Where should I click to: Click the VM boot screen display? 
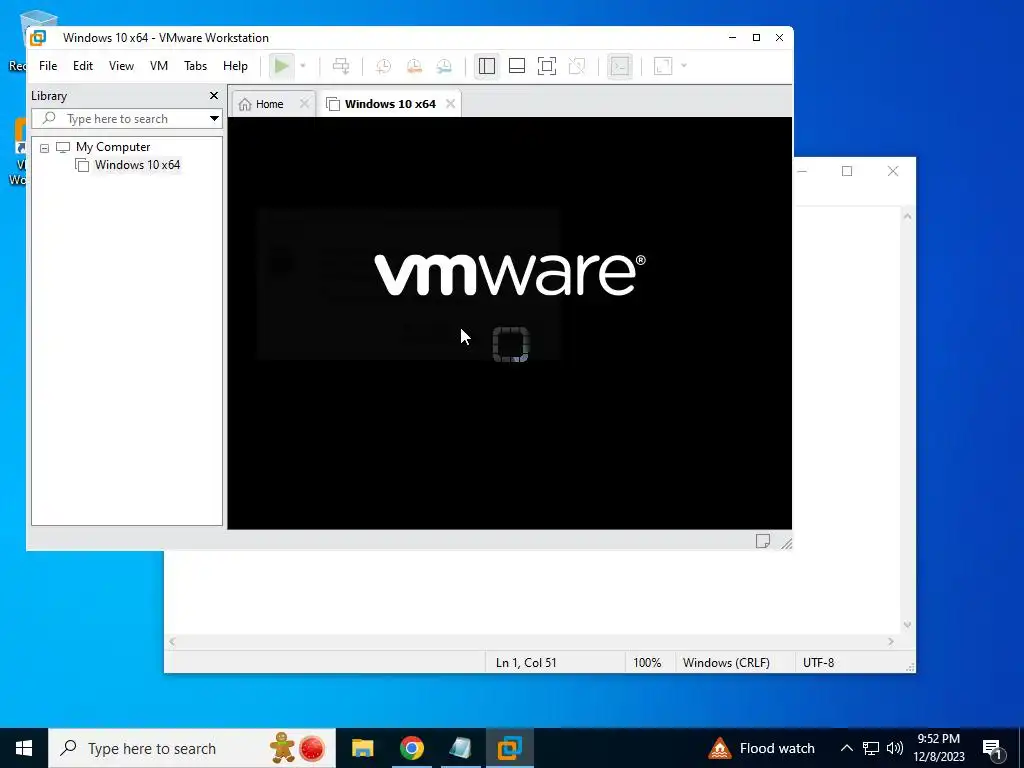(x=509, y=323)
